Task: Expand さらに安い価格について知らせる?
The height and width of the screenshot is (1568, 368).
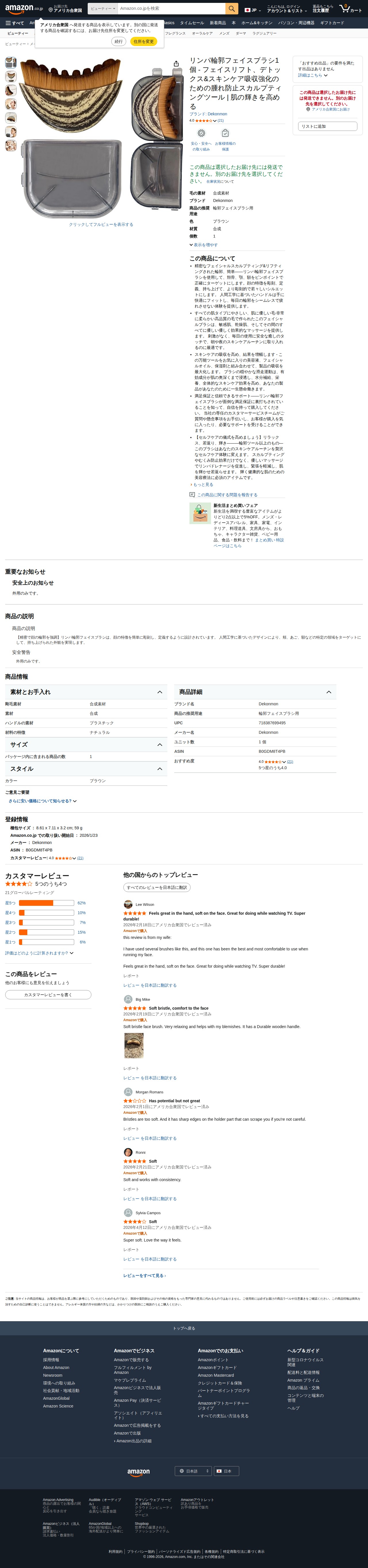Action: tap(43, 801)
